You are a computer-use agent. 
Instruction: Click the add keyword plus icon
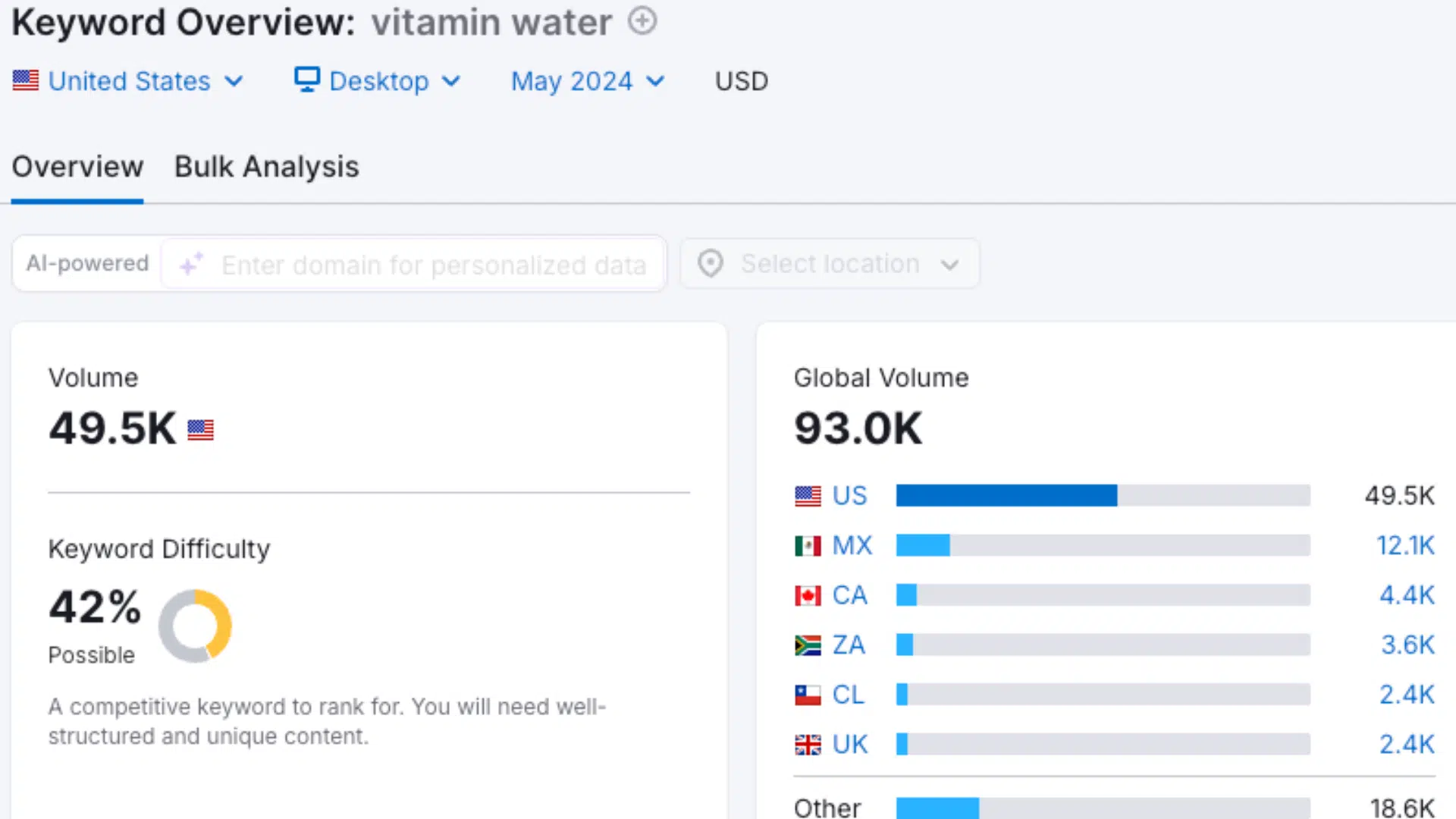point(642,20)
